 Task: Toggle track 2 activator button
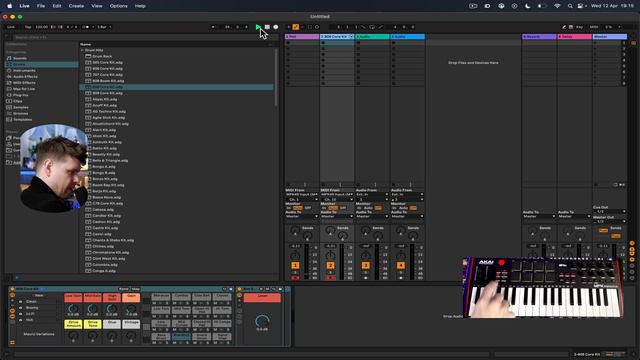point(330,265)
